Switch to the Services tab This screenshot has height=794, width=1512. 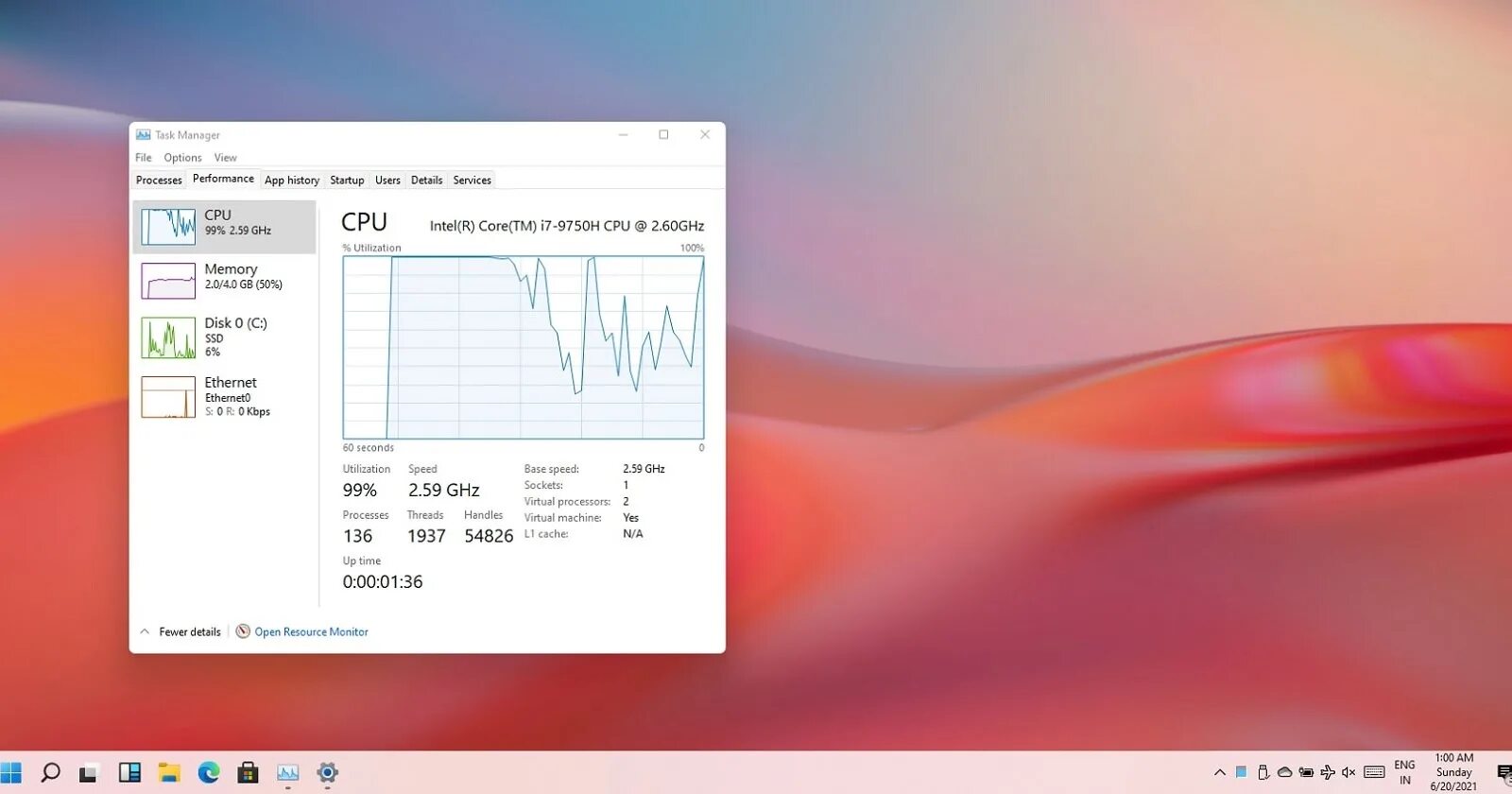tap(472, 180)
